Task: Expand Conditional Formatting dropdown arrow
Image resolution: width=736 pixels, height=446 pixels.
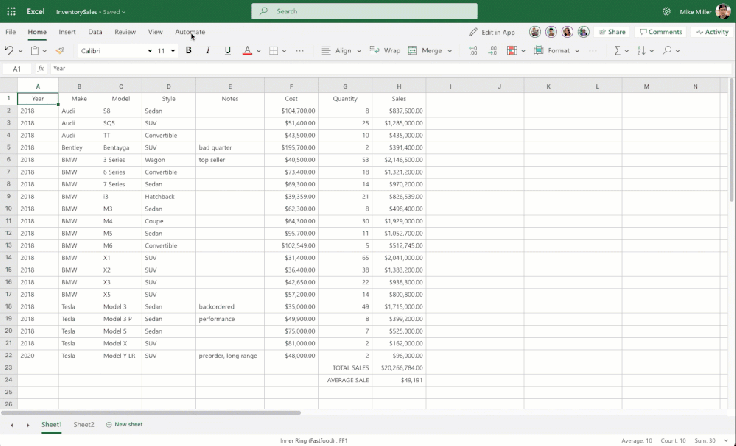Action: [523, 51]
